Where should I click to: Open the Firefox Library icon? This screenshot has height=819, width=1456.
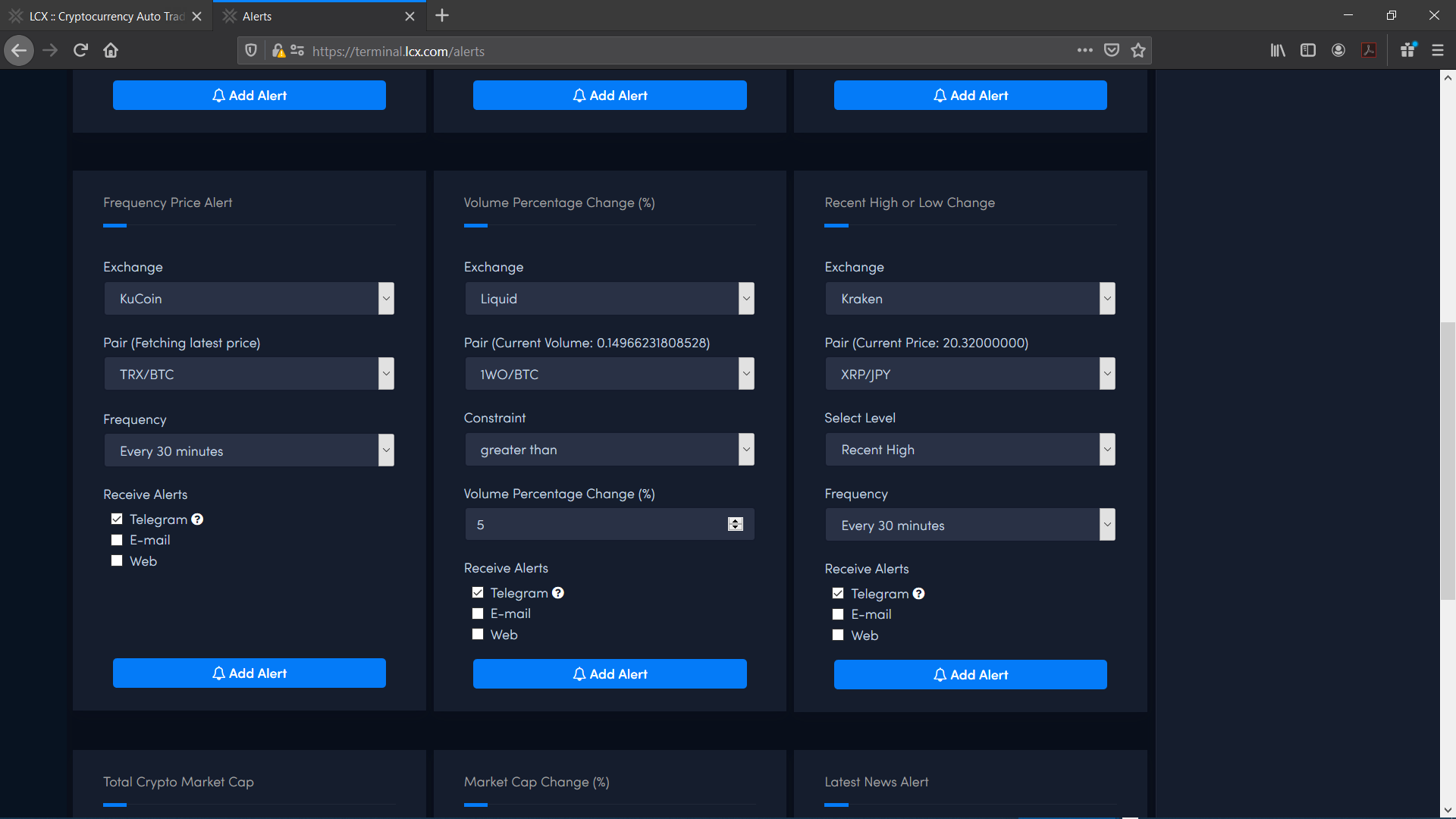[x=1277, y=50]
